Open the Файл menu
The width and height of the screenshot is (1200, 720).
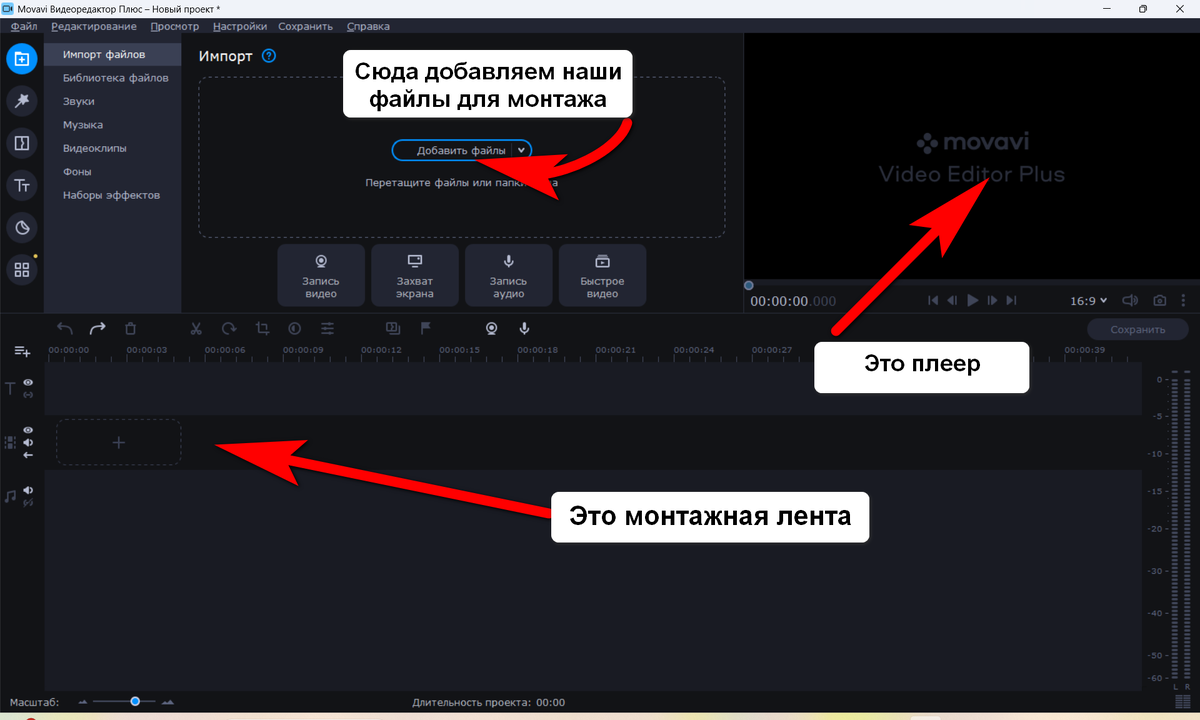coord(24,26)
